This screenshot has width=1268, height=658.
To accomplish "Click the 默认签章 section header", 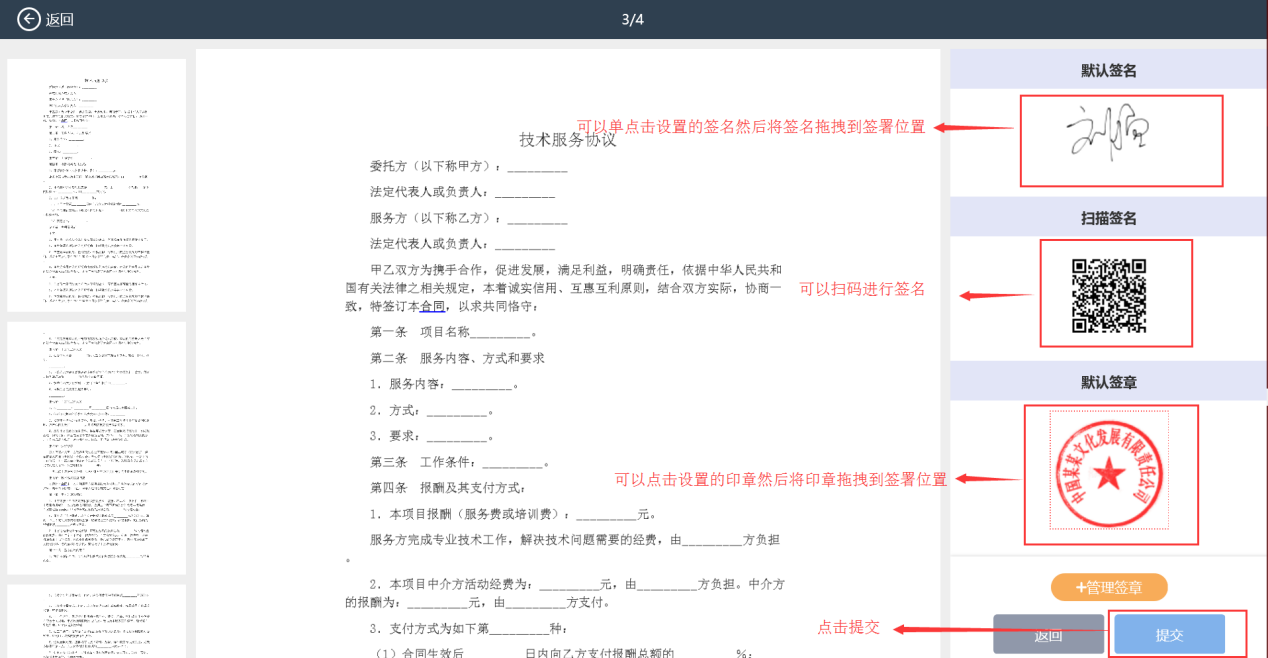I will (1108, 382).
